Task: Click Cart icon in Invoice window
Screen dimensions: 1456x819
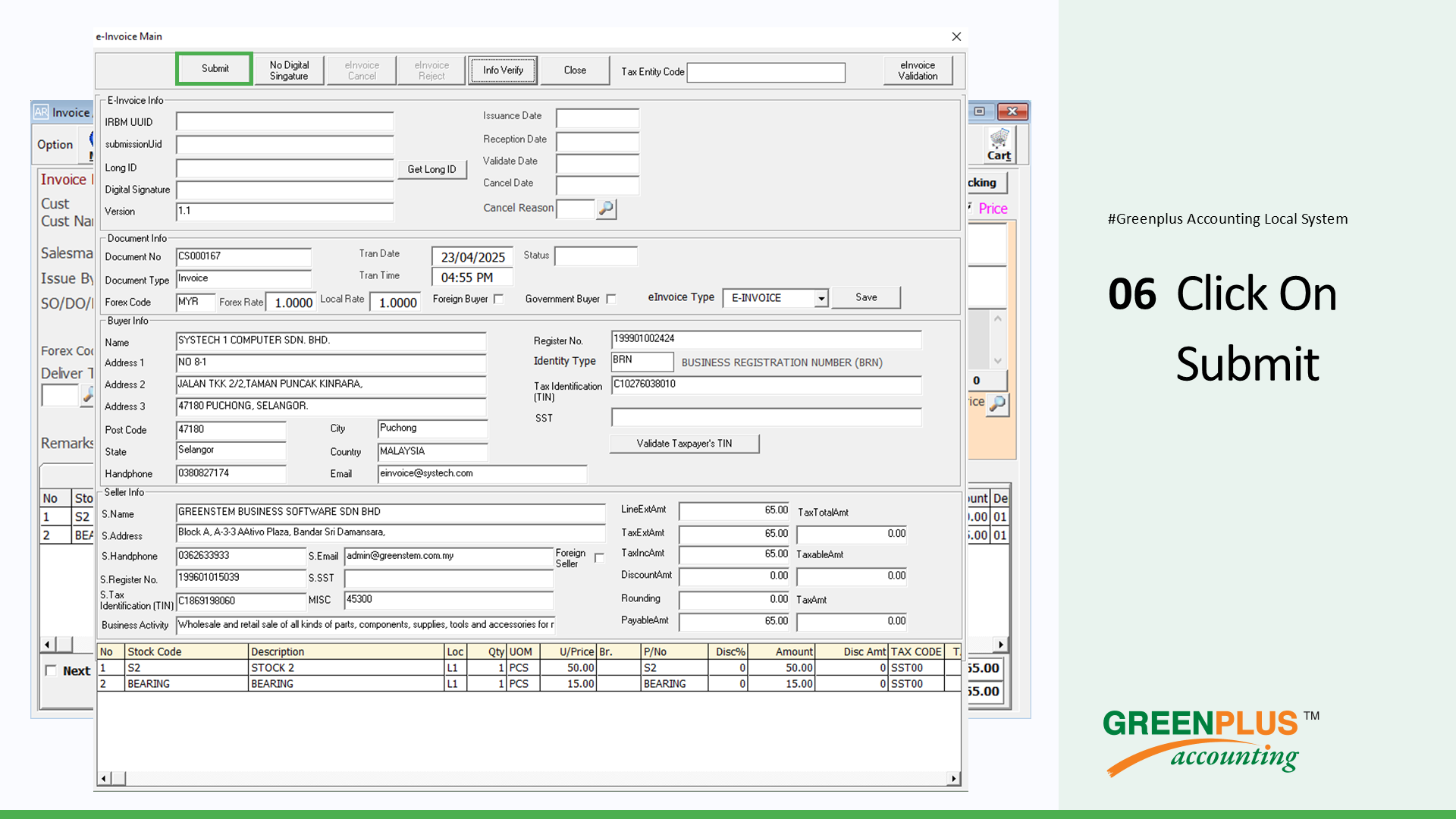Action: click(x=999, y=145)
